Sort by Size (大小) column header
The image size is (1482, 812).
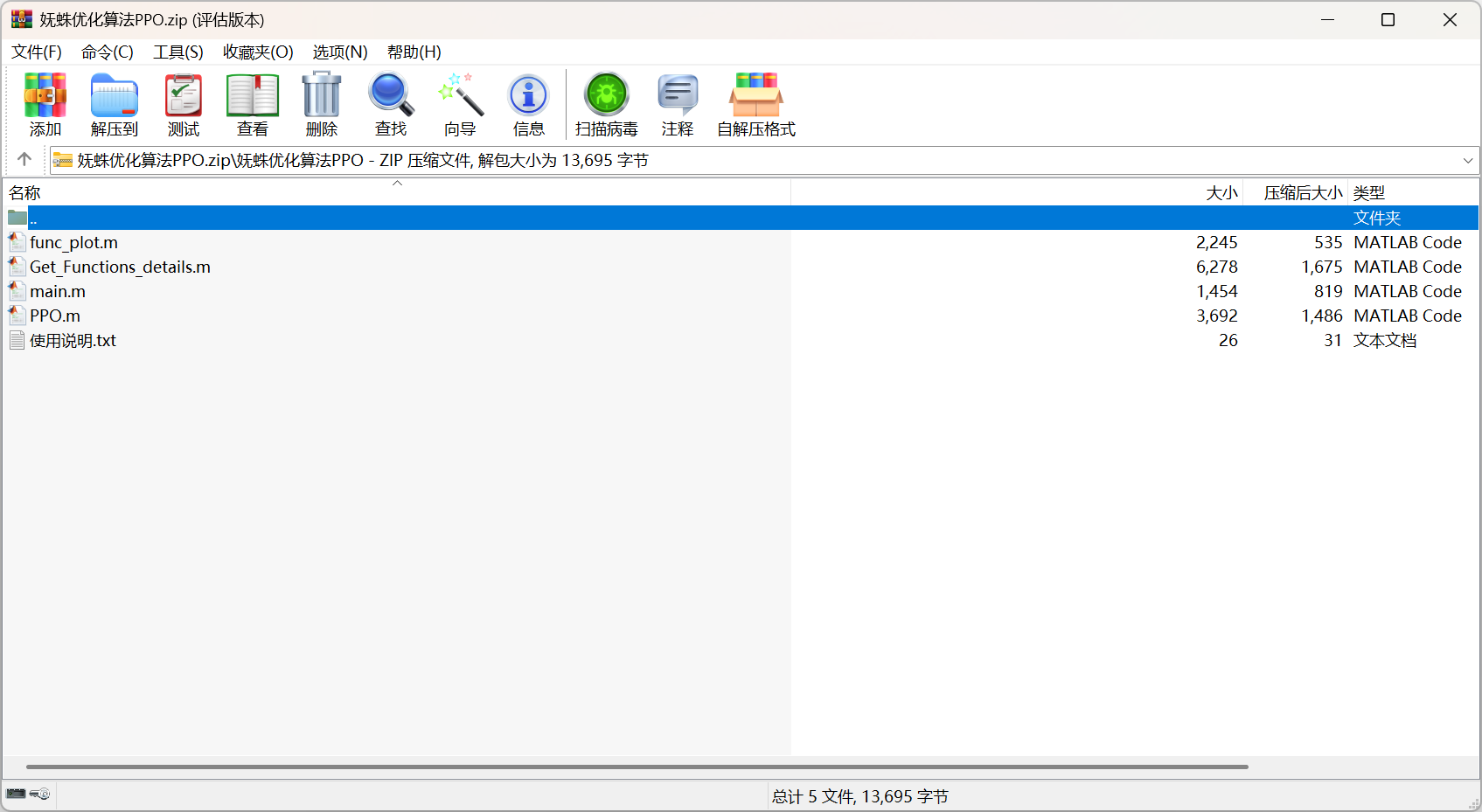click(1221, 193)
